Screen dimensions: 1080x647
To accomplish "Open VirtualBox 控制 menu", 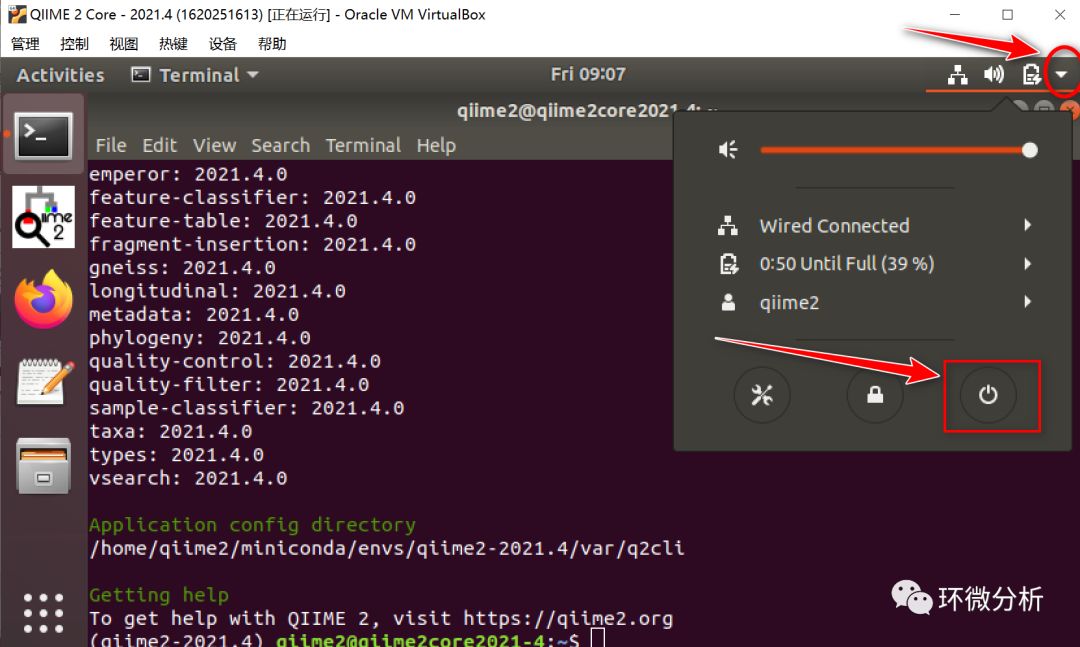I will pyautogui.click(x=74, y=44).
